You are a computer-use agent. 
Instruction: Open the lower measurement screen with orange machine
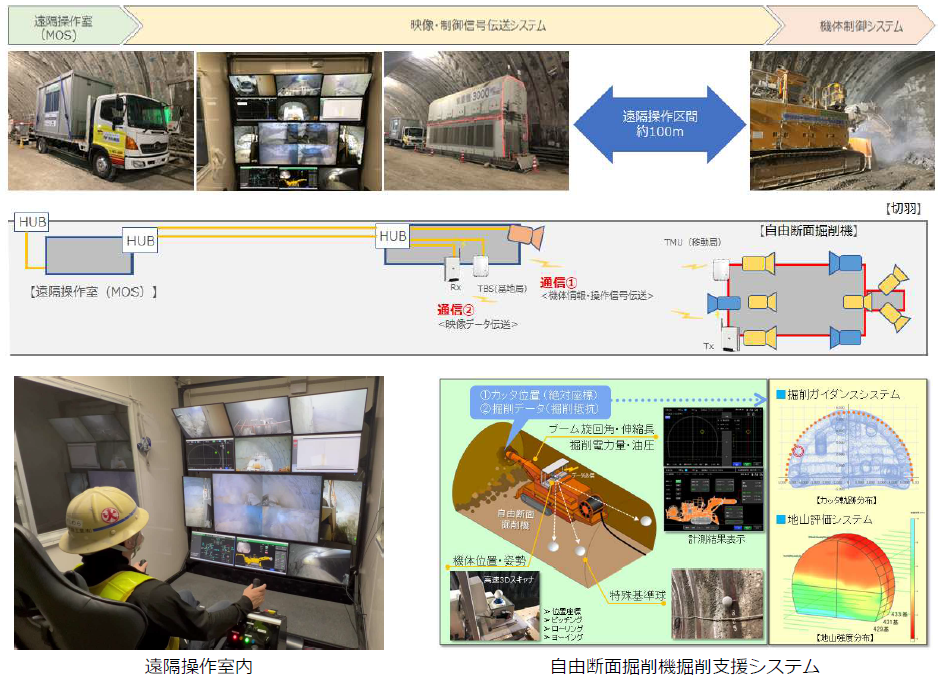(x=713, y=499)
